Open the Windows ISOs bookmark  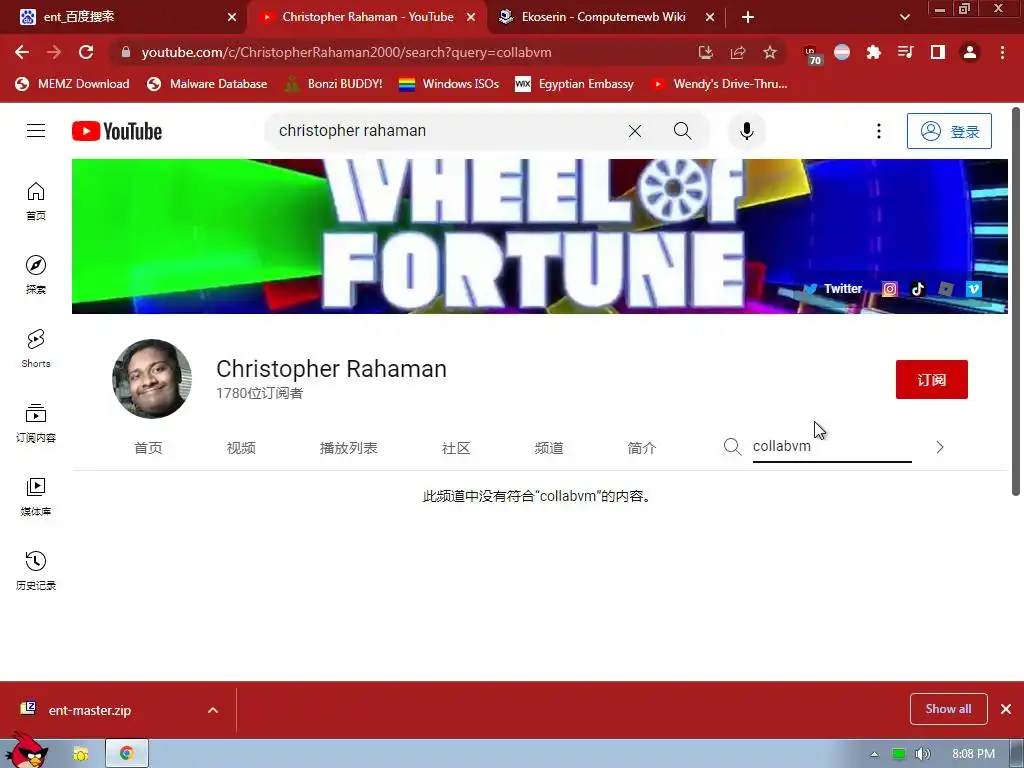click(x=449, y=84)
